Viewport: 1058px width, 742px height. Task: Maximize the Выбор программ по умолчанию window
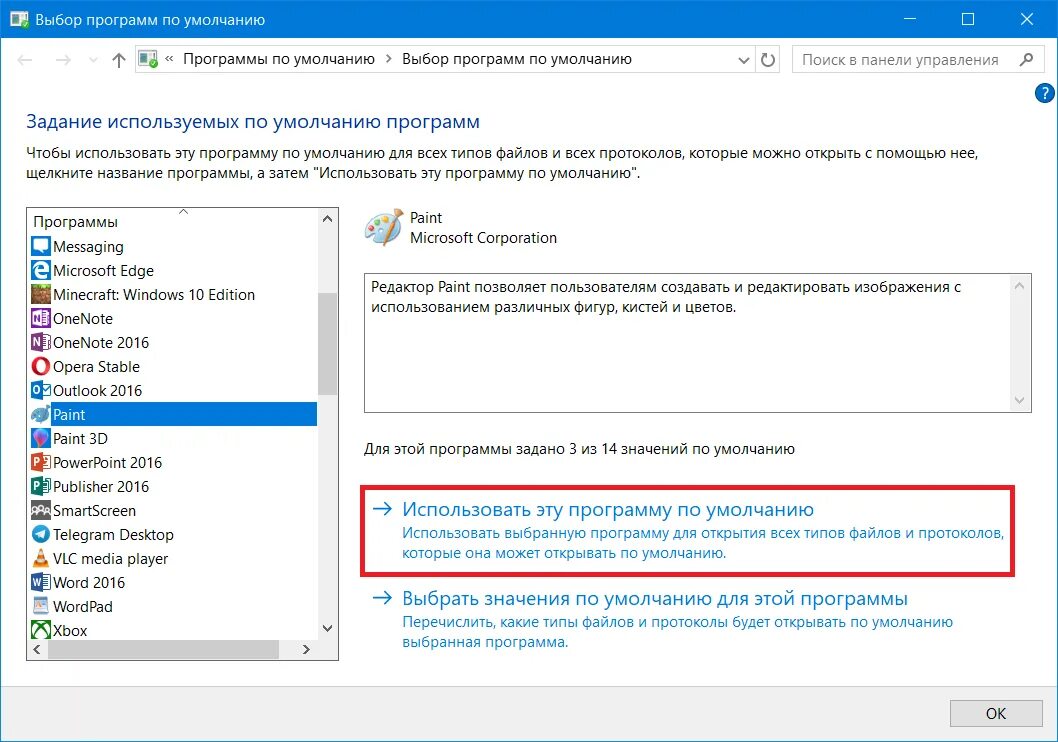(968, 19)
